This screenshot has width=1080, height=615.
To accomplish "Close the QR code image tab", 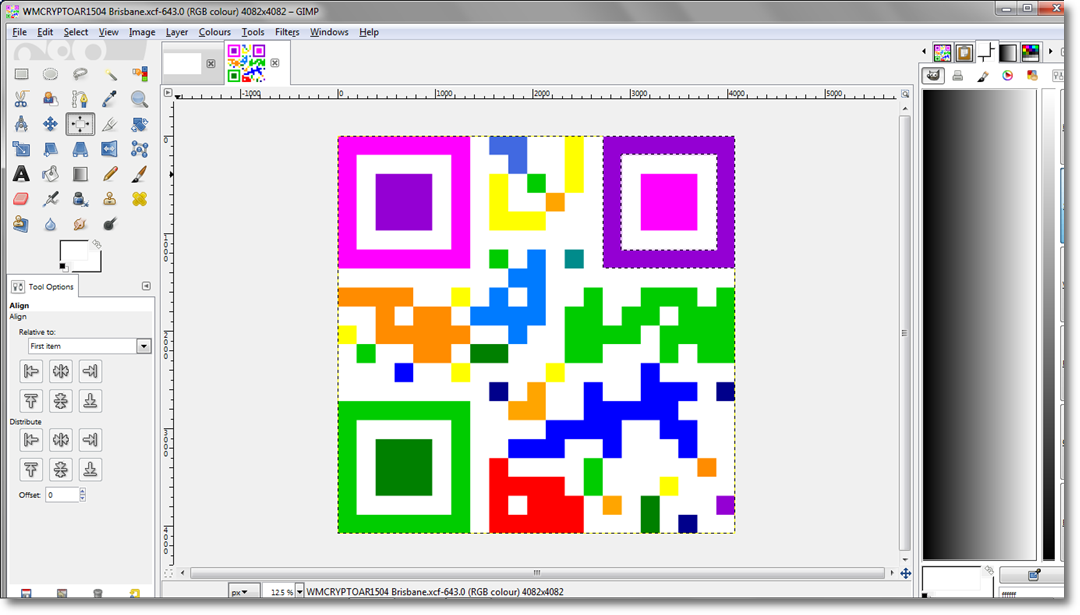I will [275, 63].
